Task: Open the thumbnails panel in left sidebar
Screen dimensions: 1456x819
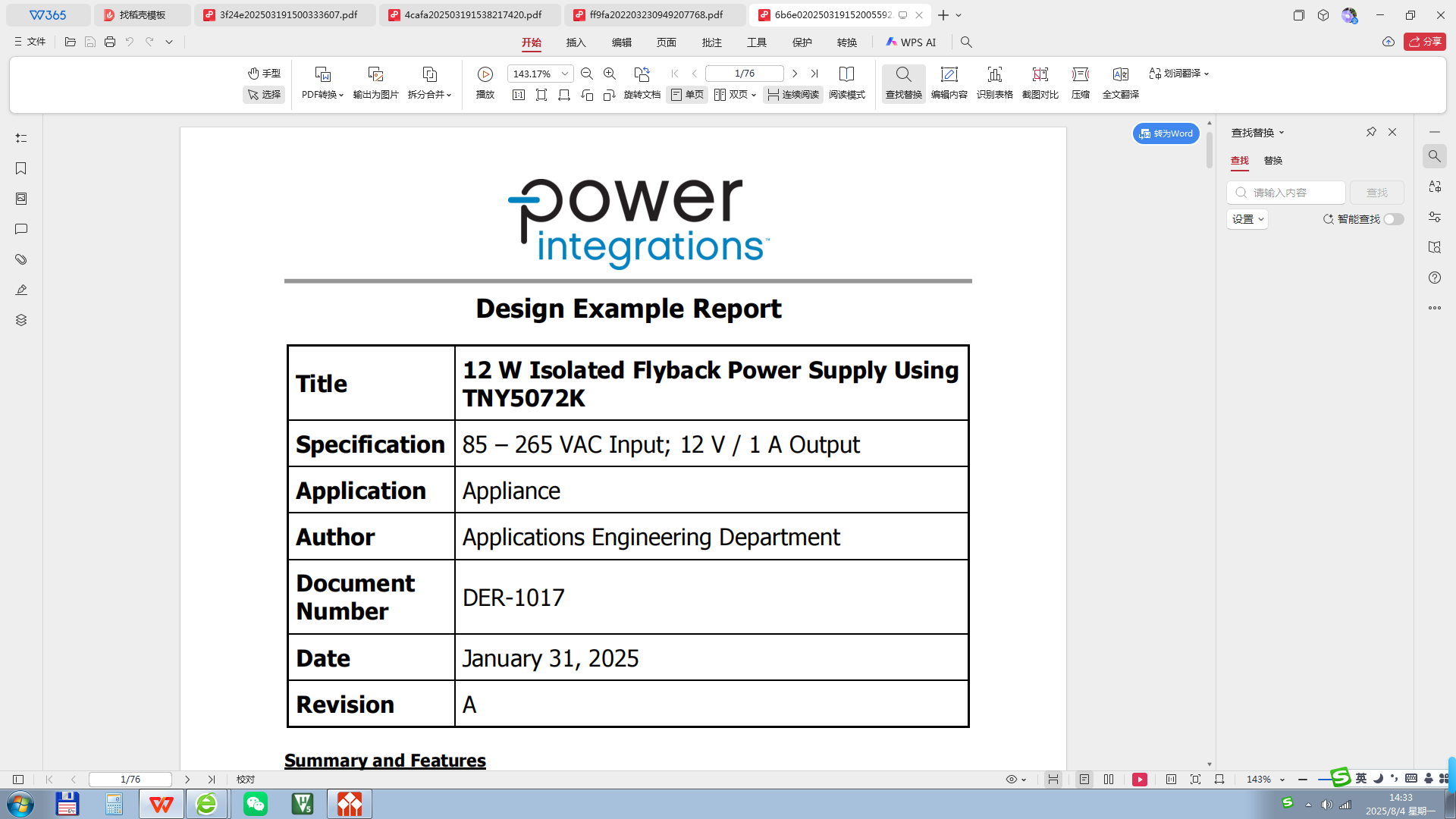Action: 21,199
